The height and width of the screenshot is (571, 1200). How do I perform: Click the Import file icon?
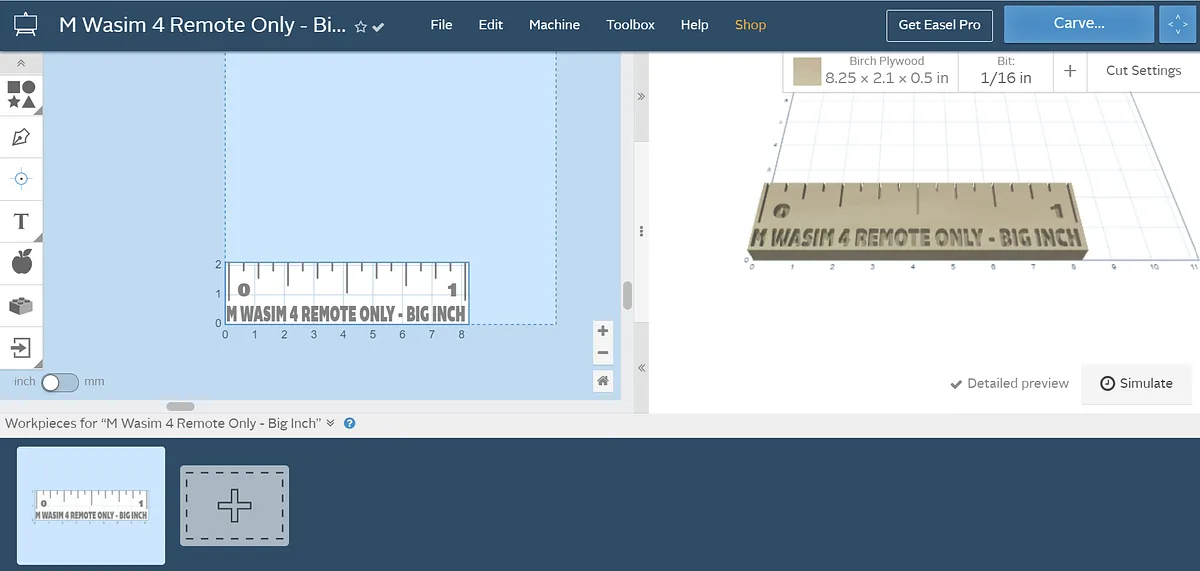click(21, 348)
